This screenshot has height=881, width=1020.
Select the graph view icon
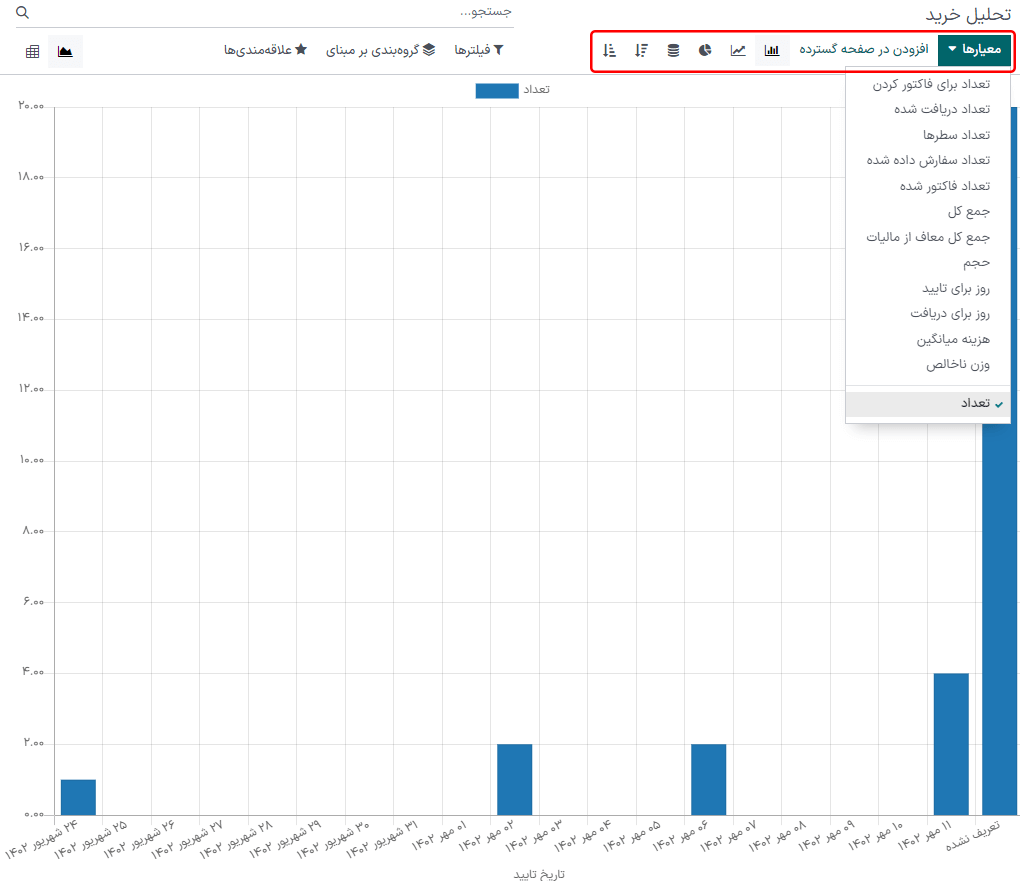point(65,51)
